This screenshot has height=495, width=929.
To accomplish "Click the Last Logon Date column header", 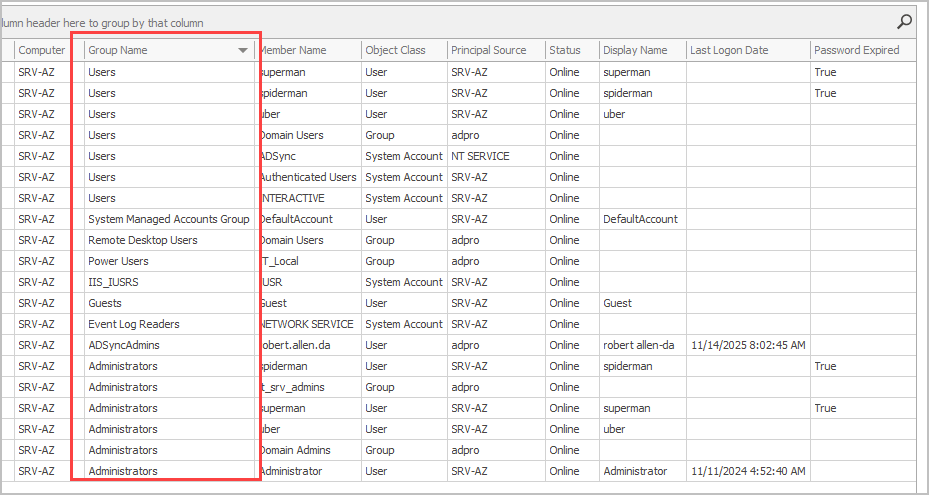I will coord(729,50).
